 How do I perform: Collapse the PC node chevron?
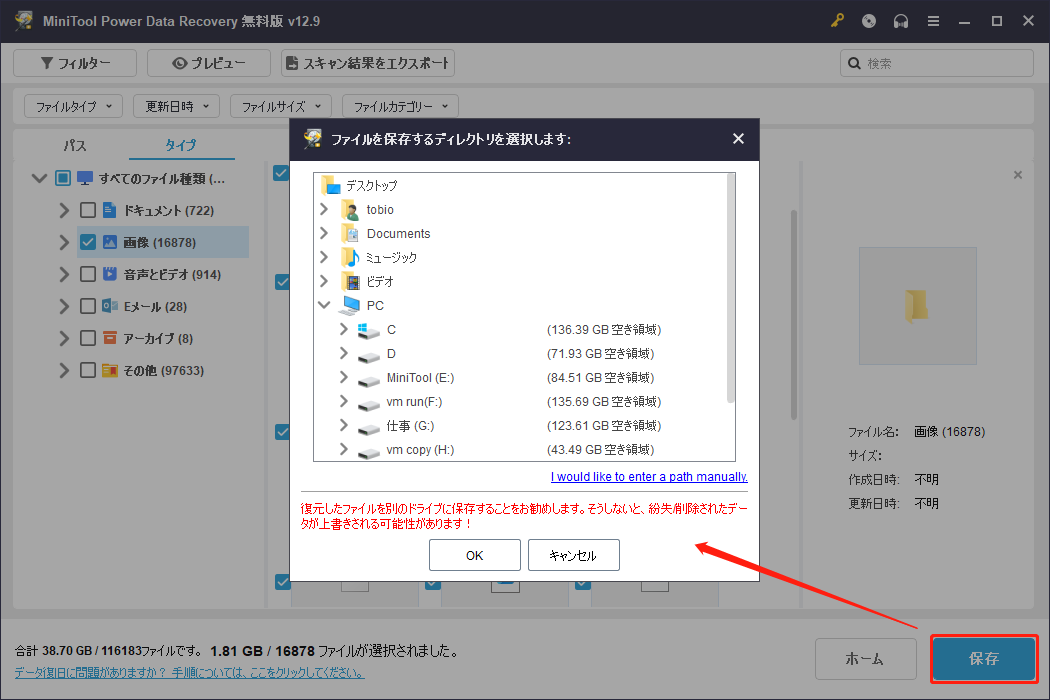point(325,305)
